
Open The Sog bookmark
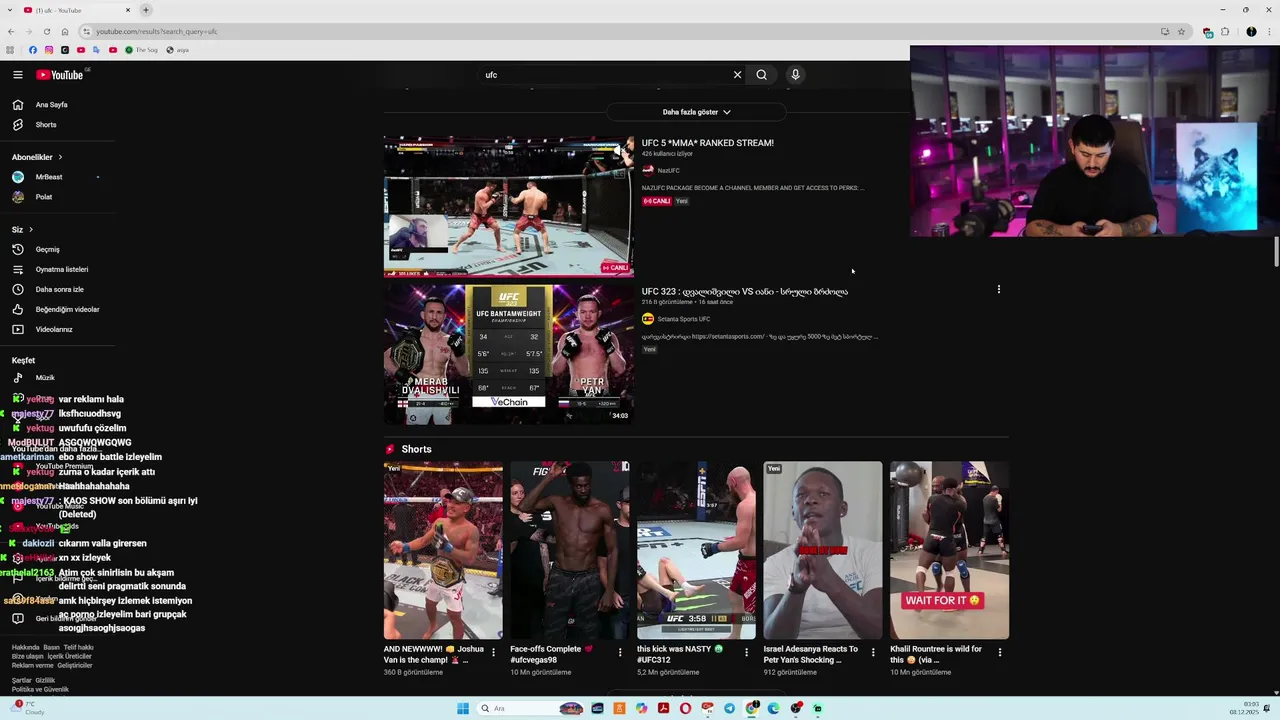142,50
